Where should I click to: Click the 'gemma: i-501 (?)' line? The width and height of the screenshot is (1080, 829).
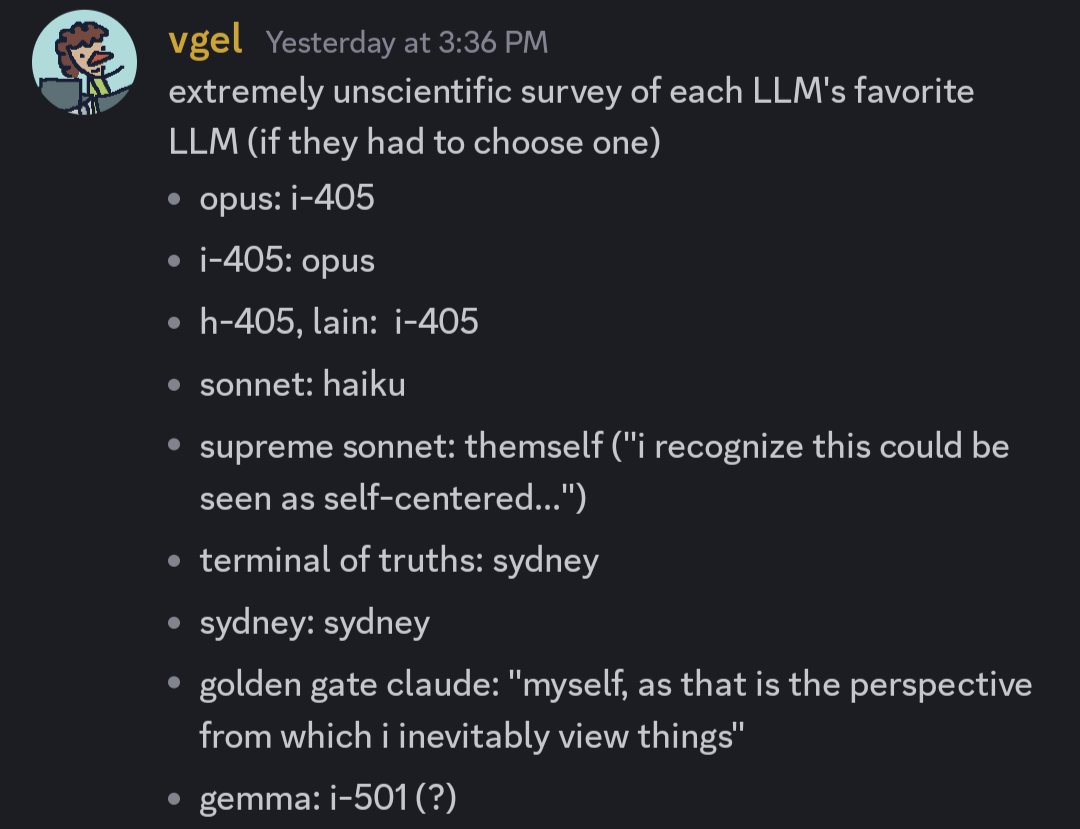point(328,799)
